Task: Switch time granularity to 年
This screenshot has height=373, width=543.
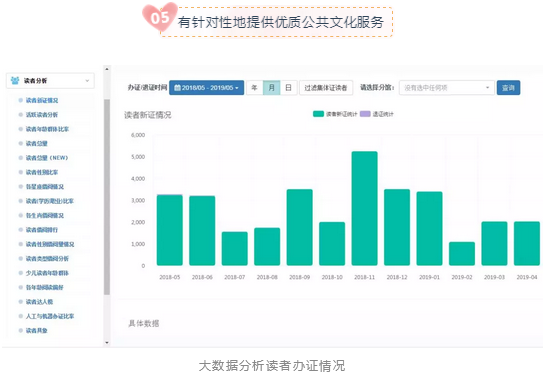Action: 255,88
